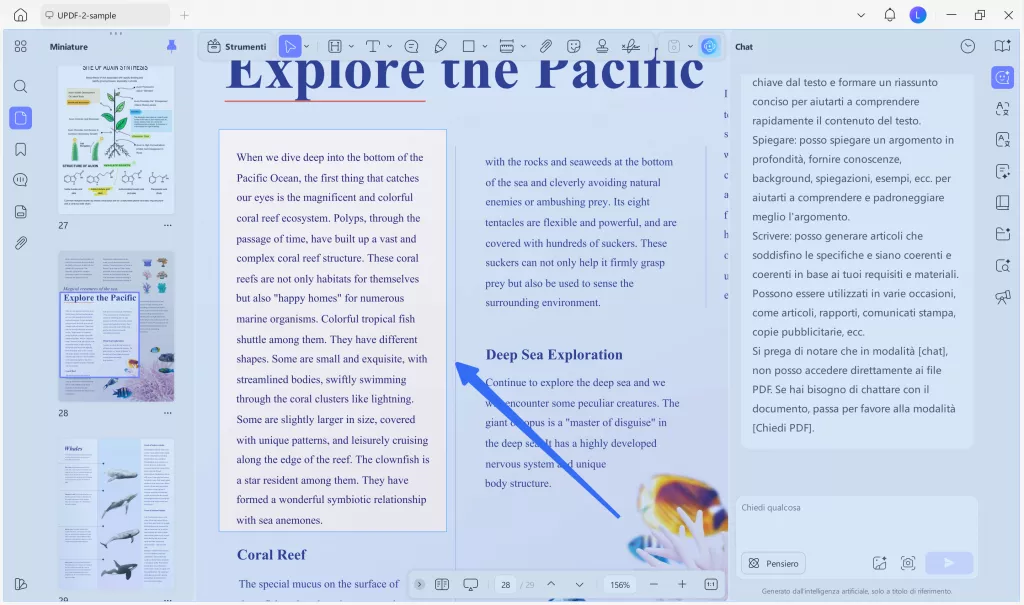This screenshot has width=1024, height=605.
Task: Select the stamp tool
Action: pos(602,46)
